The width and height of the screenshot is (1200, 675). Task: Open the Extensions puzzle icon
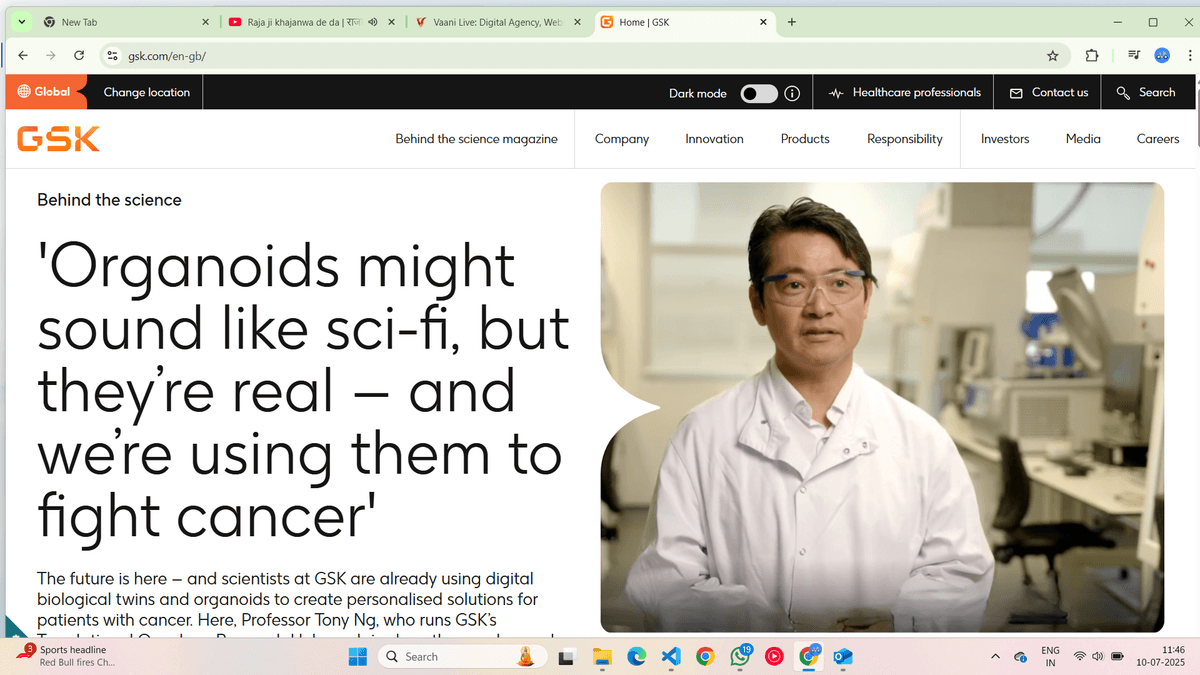tap(1092, 56)
